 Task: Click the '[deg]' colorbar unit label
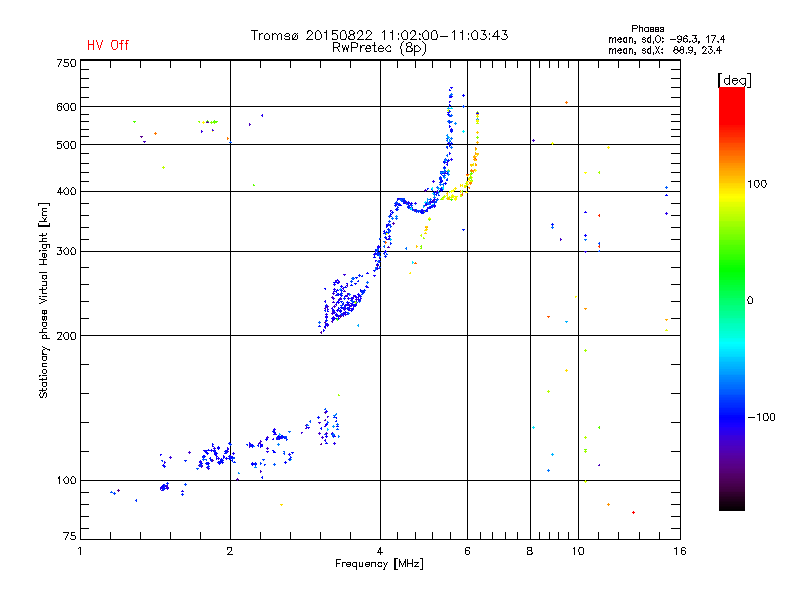click(734, 80)
